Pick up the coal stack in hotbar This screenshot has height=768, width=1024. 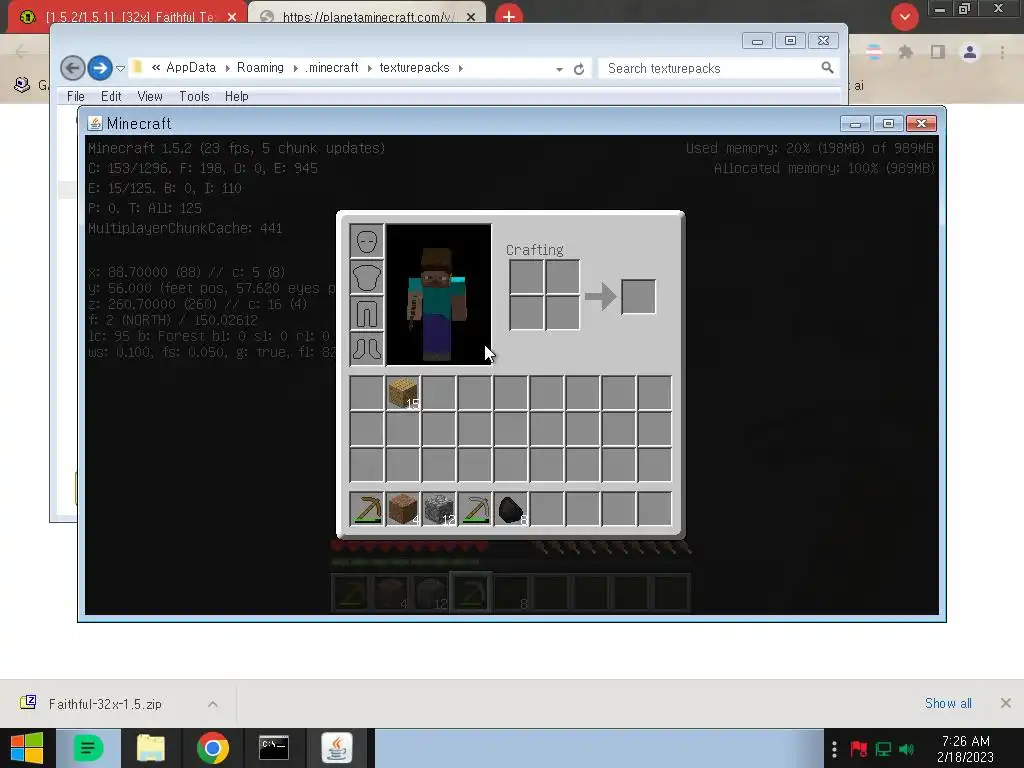coord(510,509)
